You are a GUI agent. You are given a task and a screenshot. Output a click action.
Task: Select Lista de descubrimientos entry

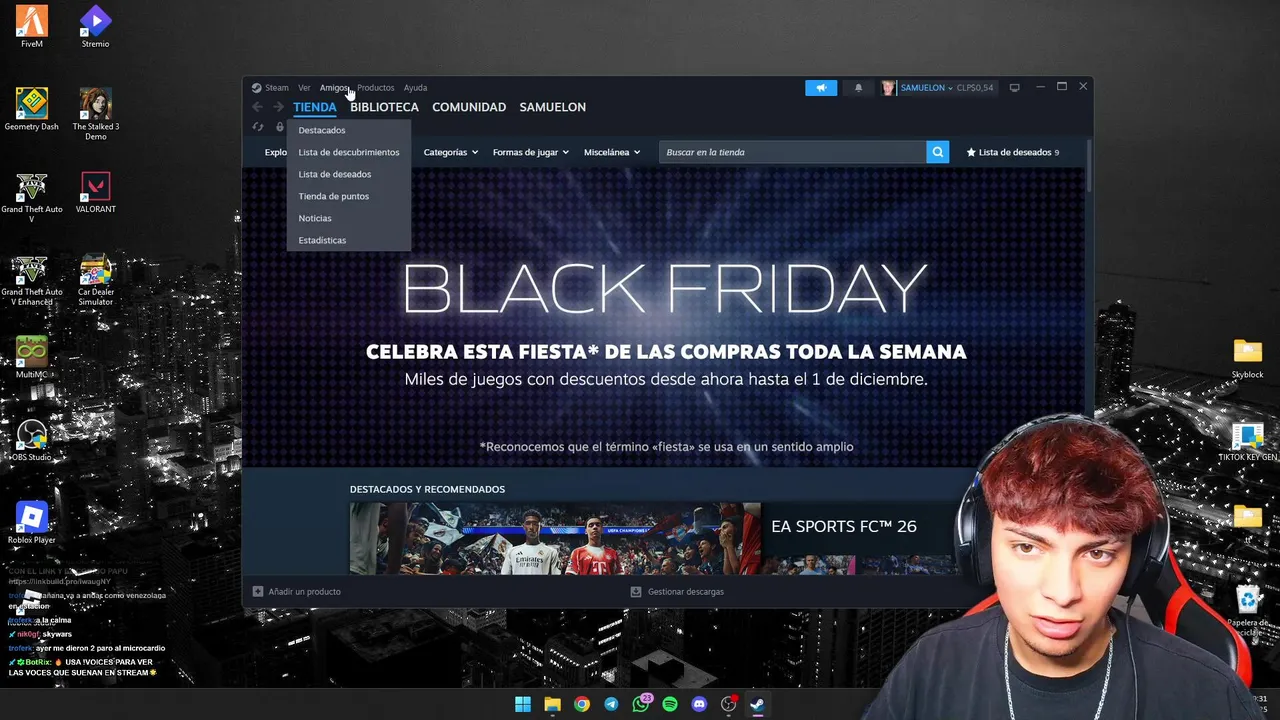click(x=348, y=152)
